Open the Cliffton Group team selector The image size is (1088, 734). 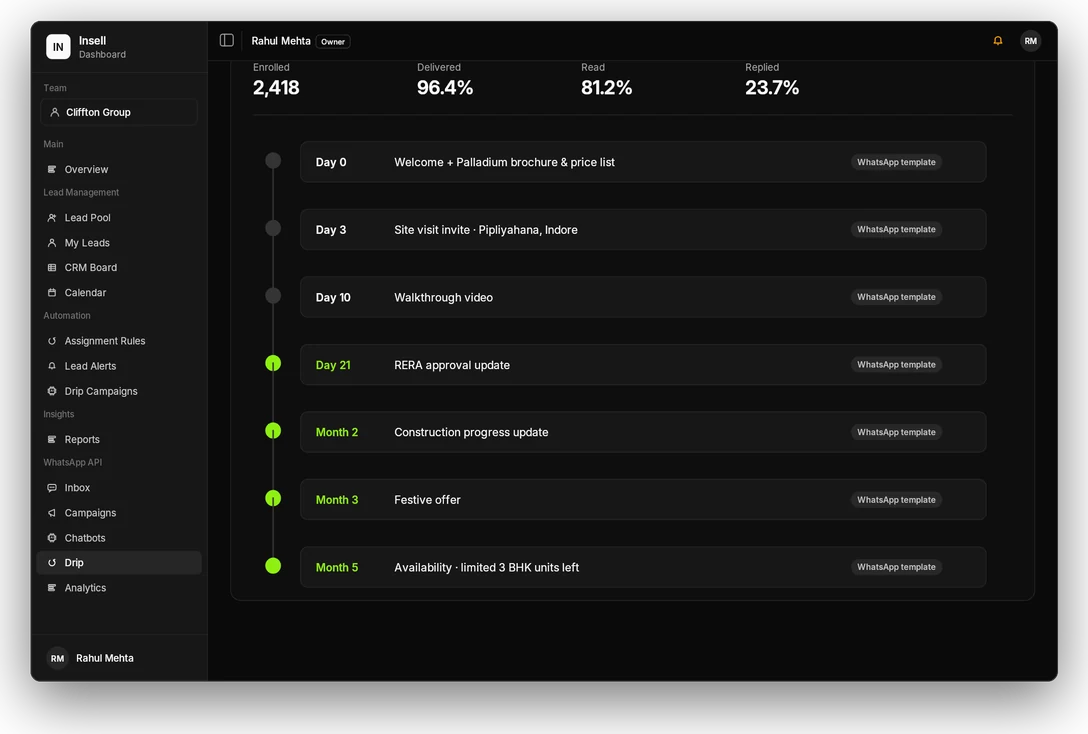(119, 112)
